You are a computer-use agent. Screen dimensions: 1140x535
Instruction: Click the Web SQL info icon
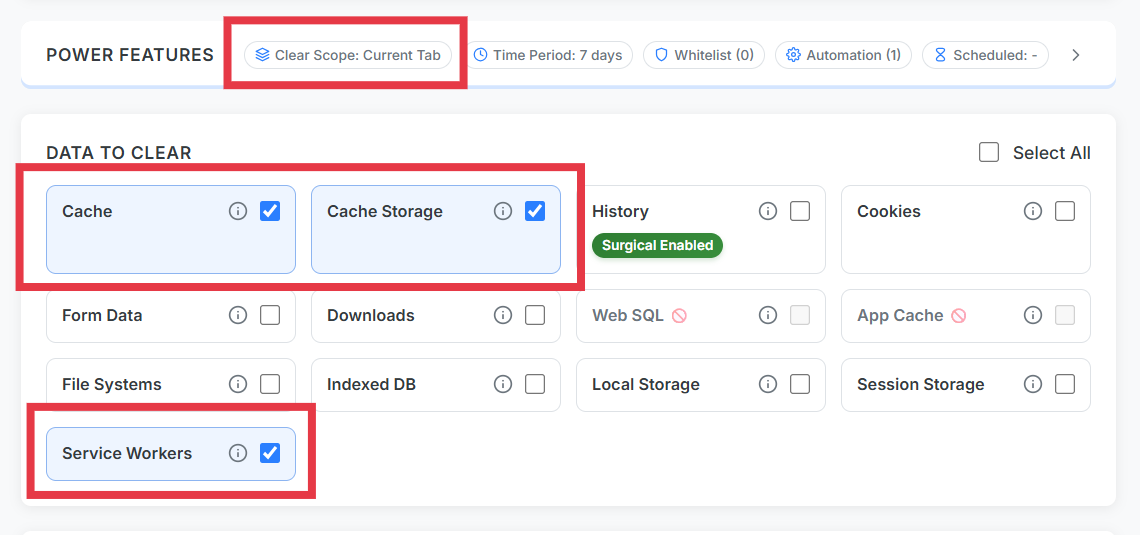[768, 315]
